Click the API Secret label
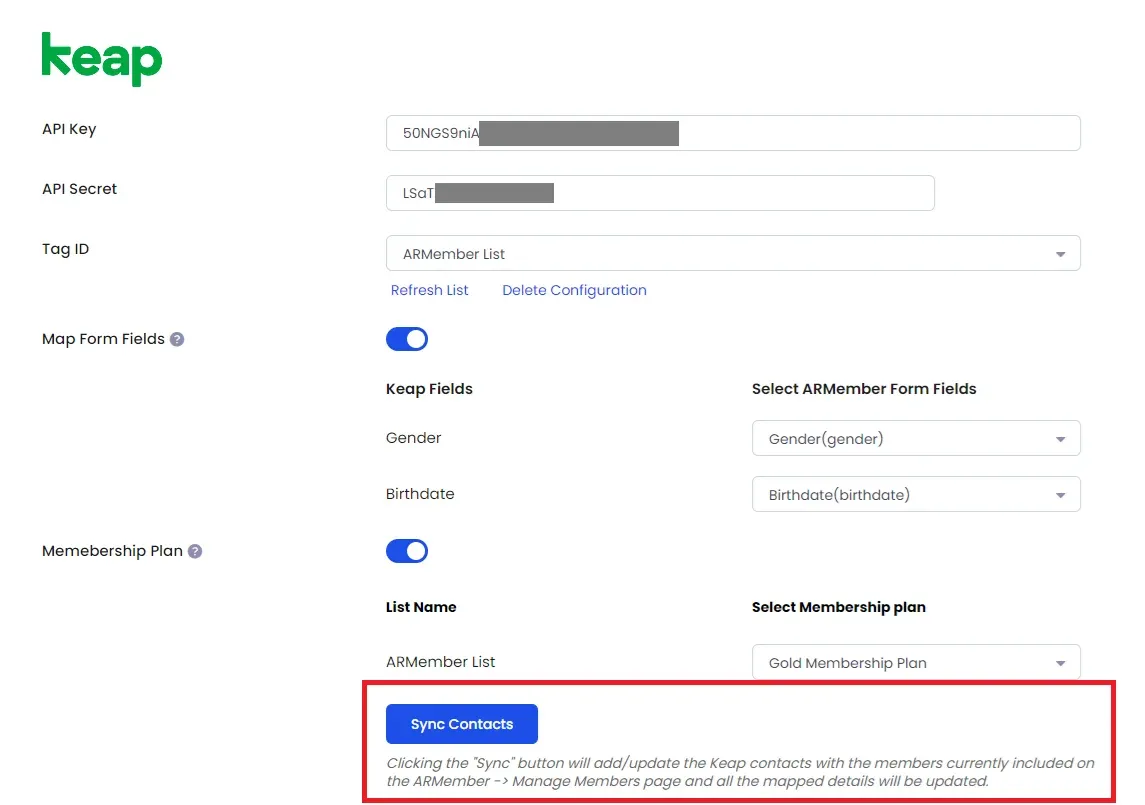The height and width of the screenshot is (805, 1145). coord(80,188)
